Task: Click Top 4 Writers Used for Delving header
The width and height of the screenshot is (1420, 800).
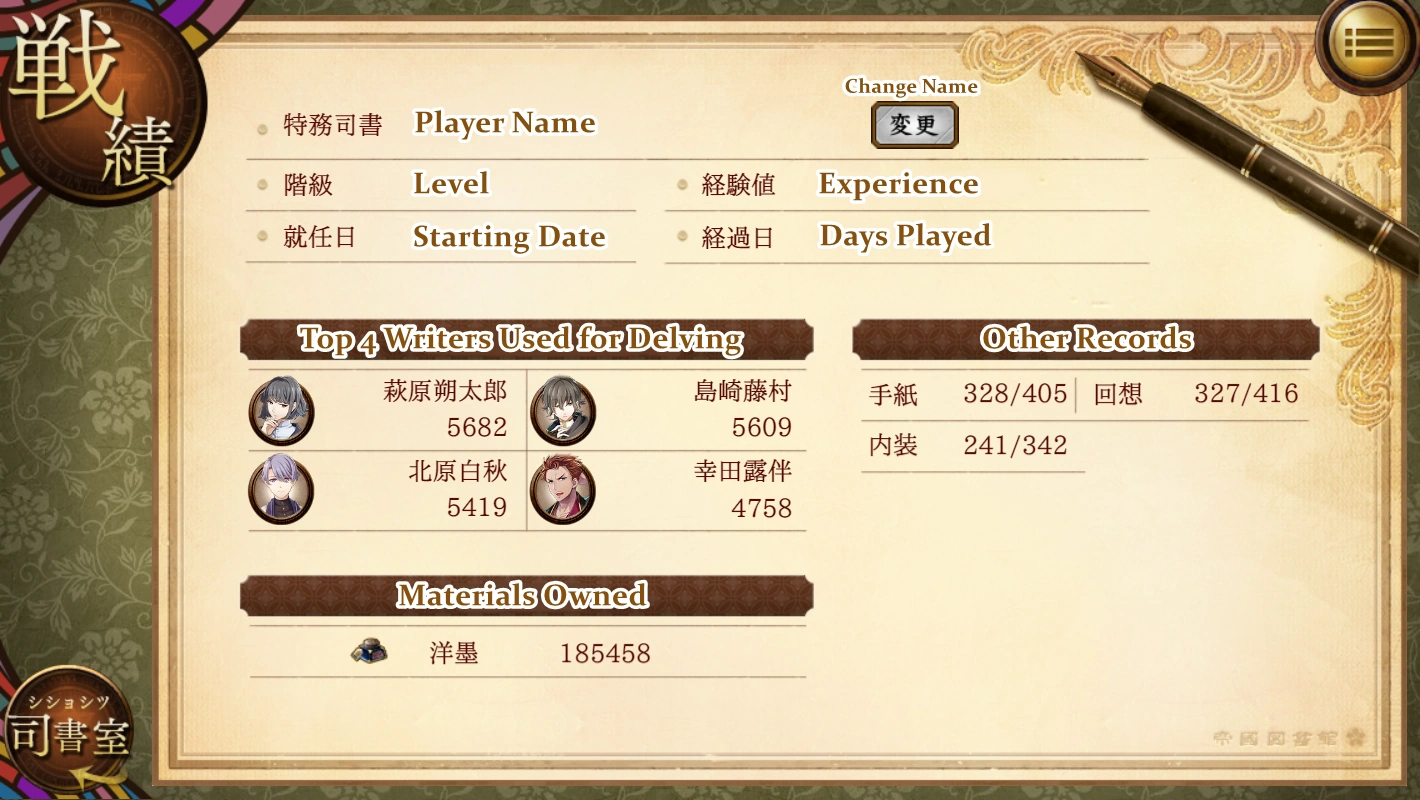Action: [526, 340]
